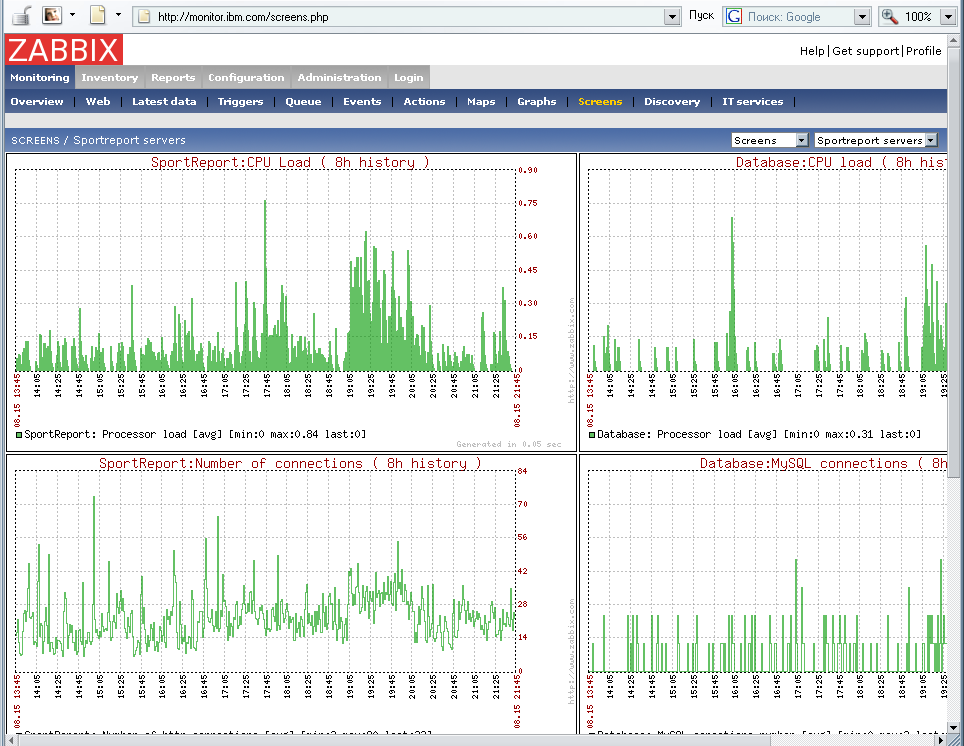Click the Google search engine icon
964x746 pixels.
(734, 17)
